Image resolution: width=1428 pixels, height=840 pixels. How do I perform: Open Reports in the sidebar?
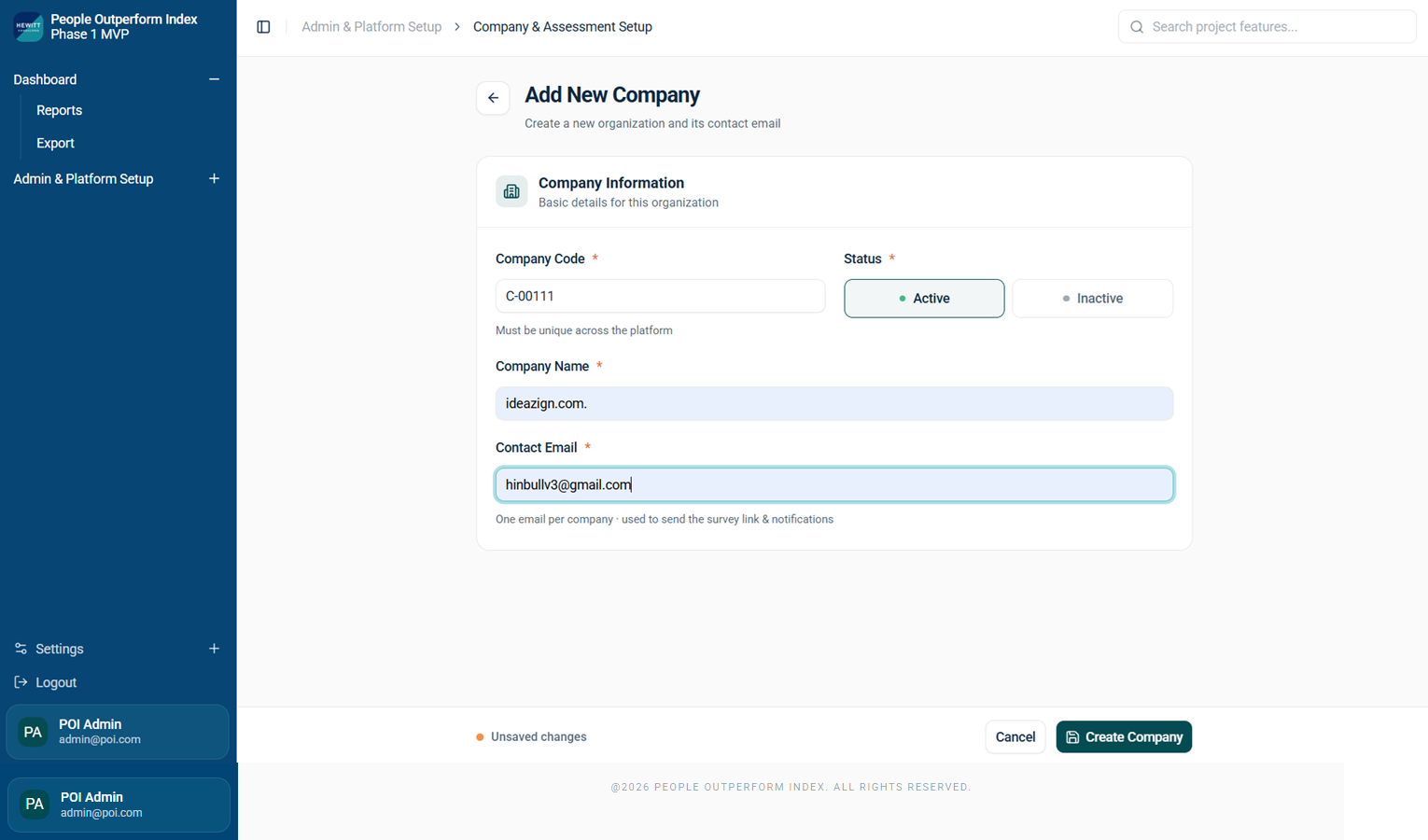[x=59, y=110]
